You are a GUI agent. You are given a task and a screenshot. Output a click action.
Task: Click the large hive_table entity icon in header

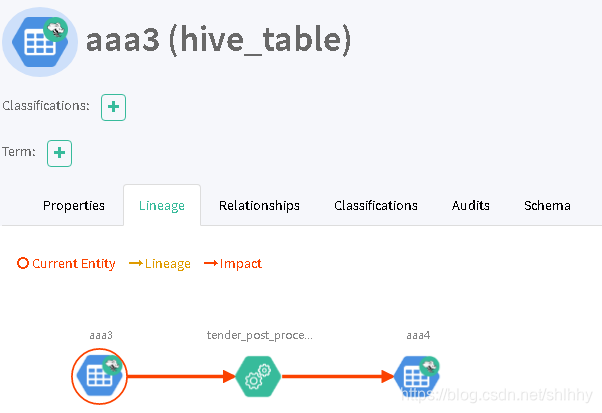coord(40,42)
